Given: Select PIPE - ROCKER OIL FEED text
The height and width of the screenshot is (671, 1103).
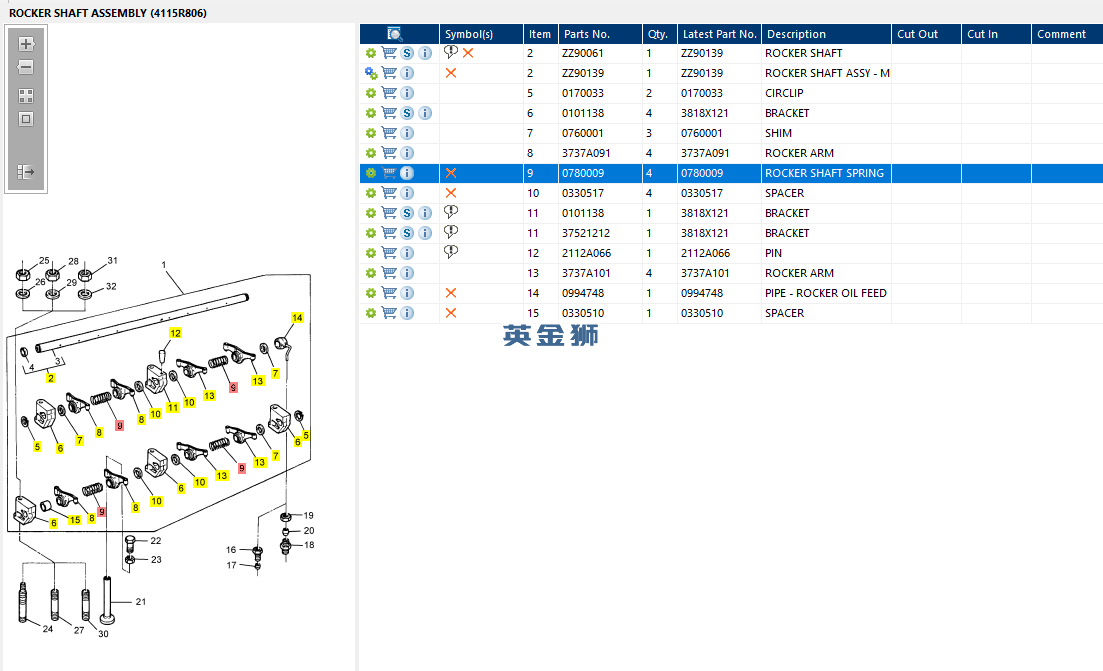Looking at the screenshot, I should pos(826,293).
